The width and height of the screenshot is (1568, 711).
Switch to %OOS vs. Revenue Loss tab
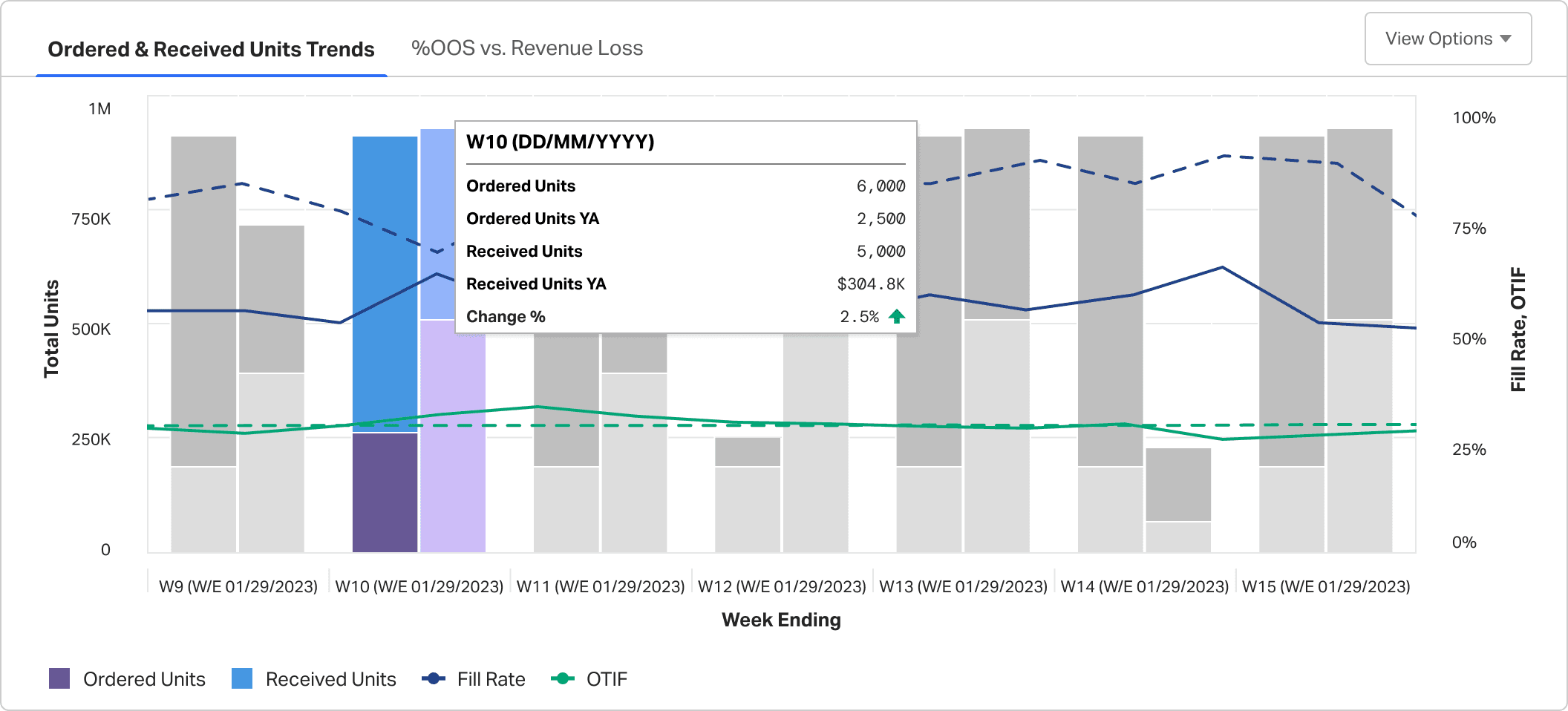527,48
